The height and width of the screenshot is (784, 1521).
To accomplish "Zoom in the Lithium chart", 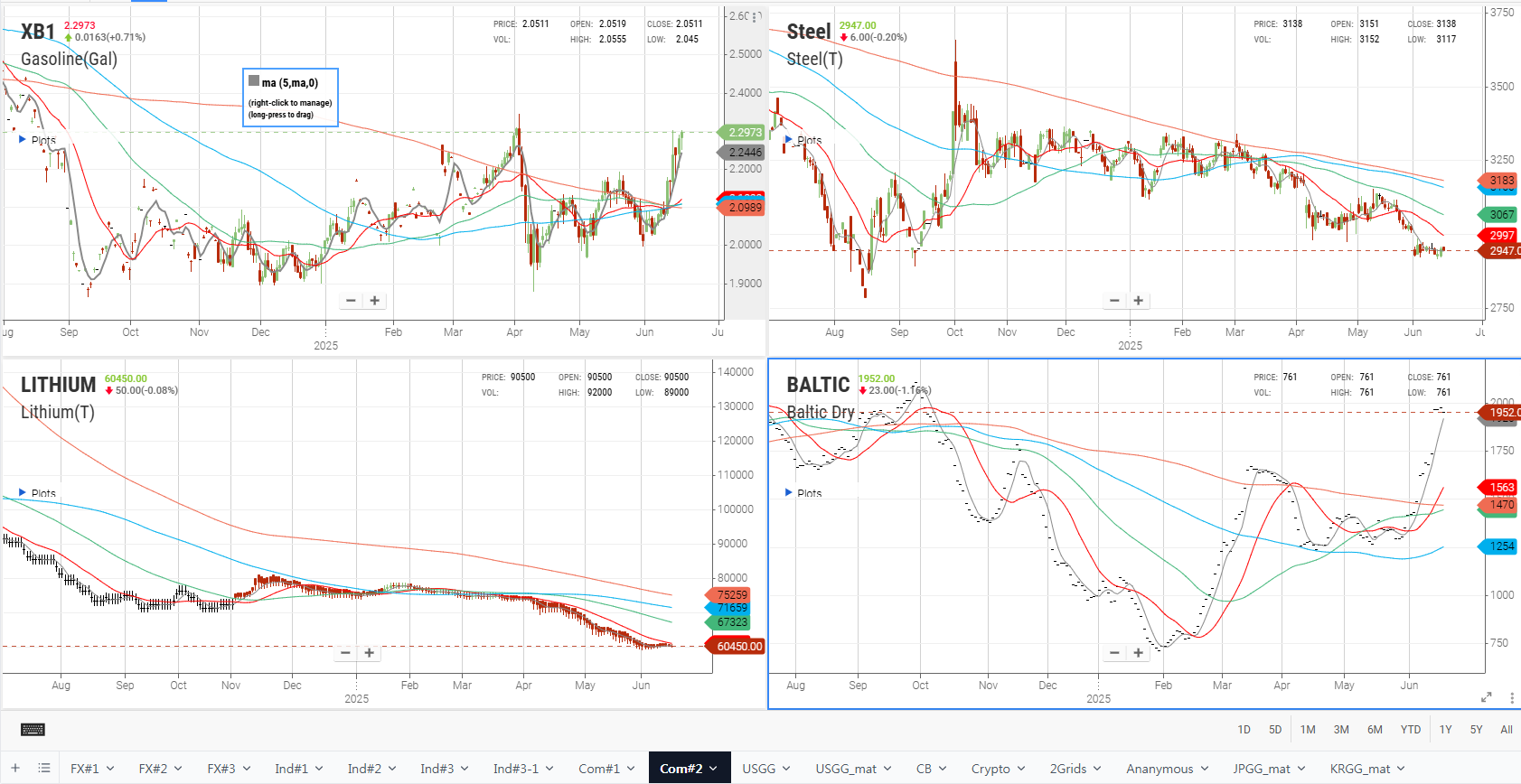I will [369, 653].
